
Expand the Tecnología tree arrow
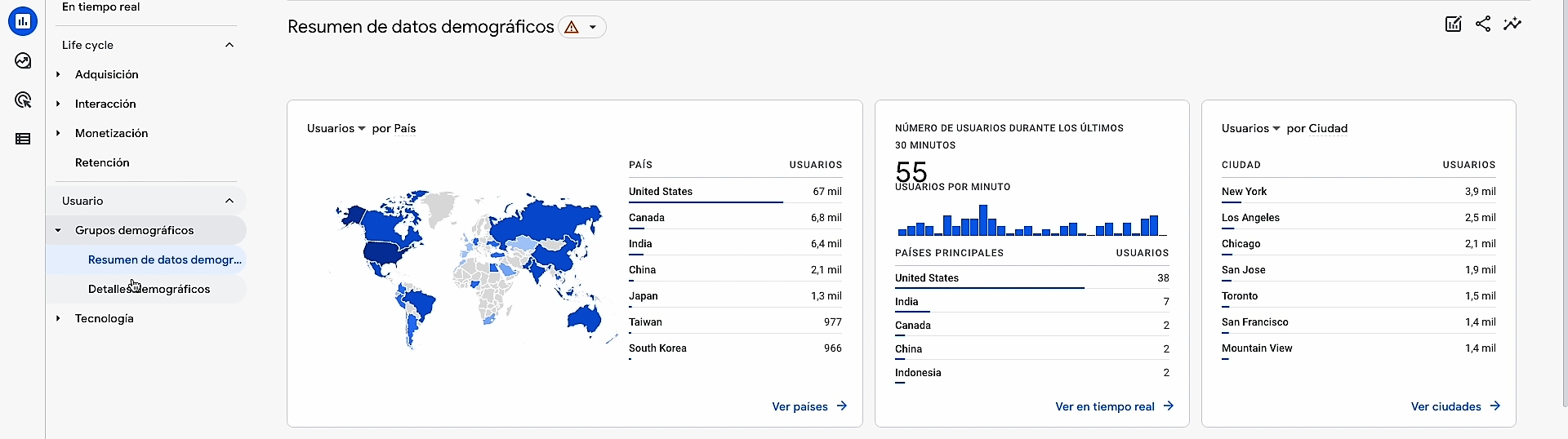click(58, 318)
